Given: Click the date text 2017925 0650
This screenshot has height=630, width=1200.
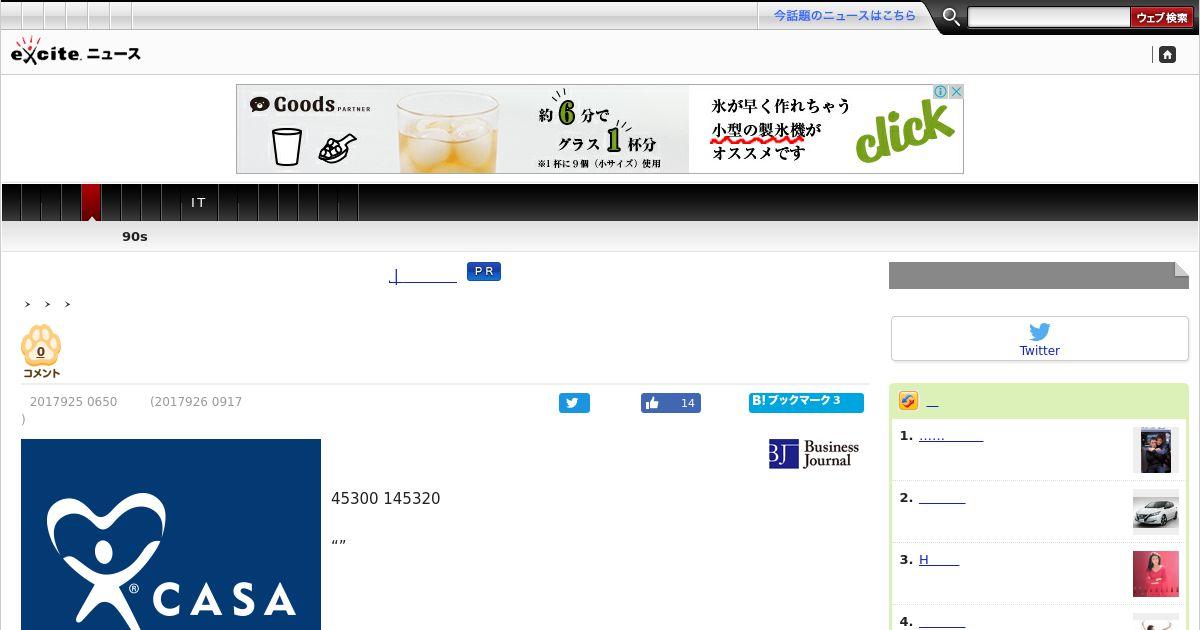Looking at the screenshot, I should pos(73,402).
